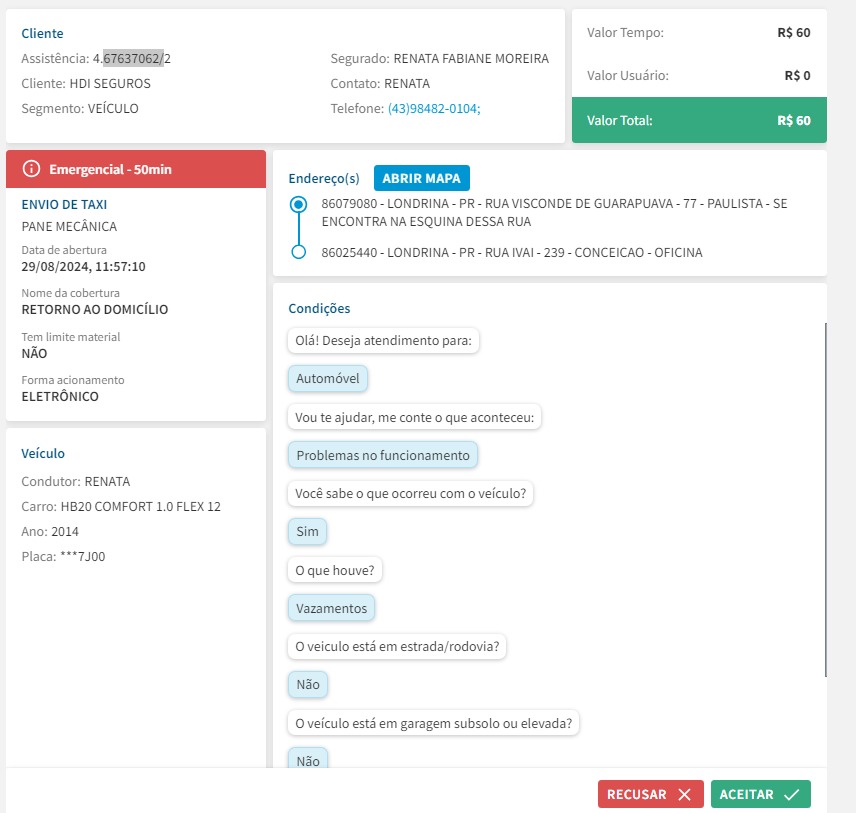Click the checkmark icon on Aceitar
The width and height of the screenshot is (856, 813).
pos(792,795)
